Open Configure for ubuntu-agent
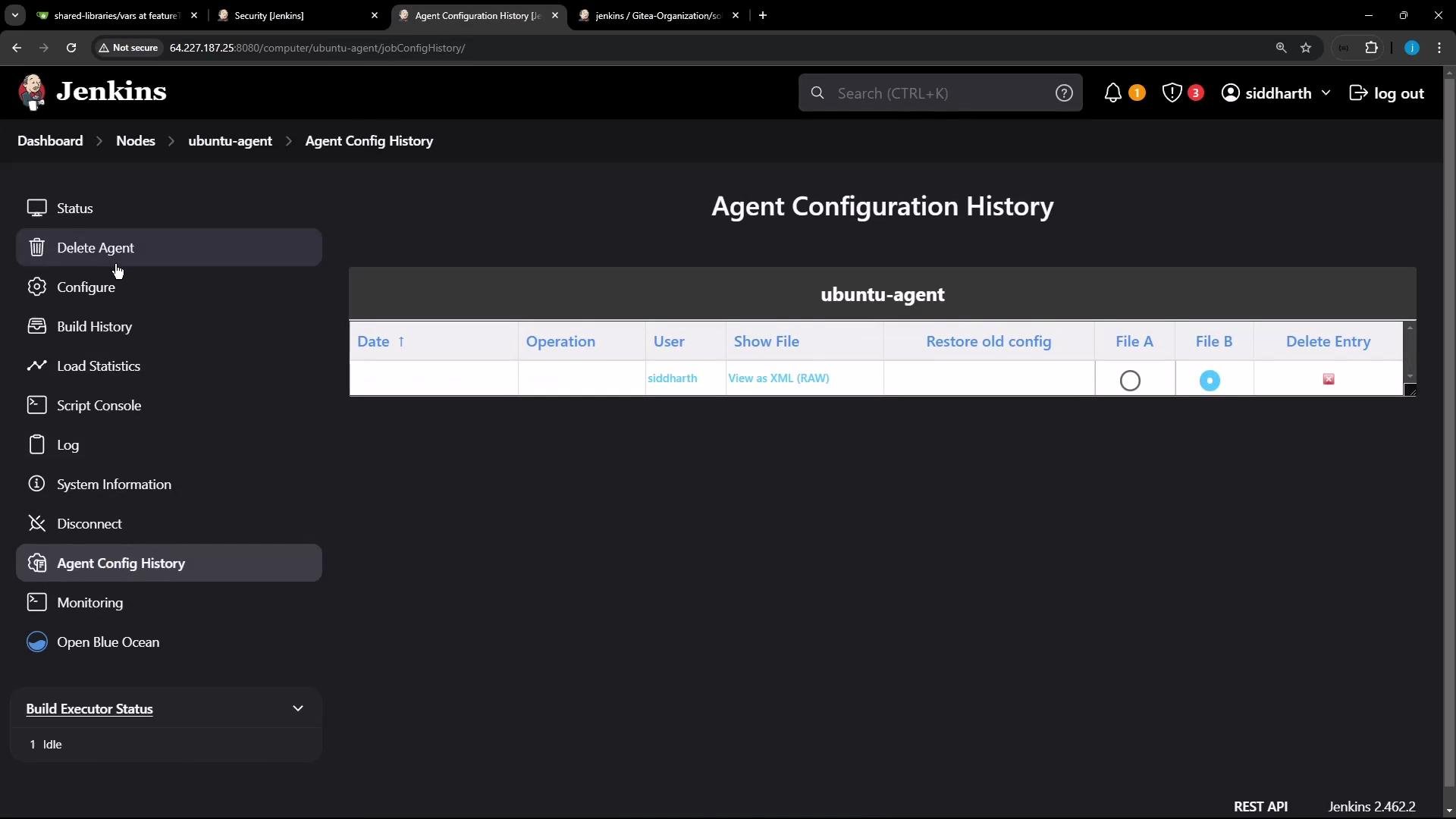Viewport: 1456px width, 819px height. (168, 287)
